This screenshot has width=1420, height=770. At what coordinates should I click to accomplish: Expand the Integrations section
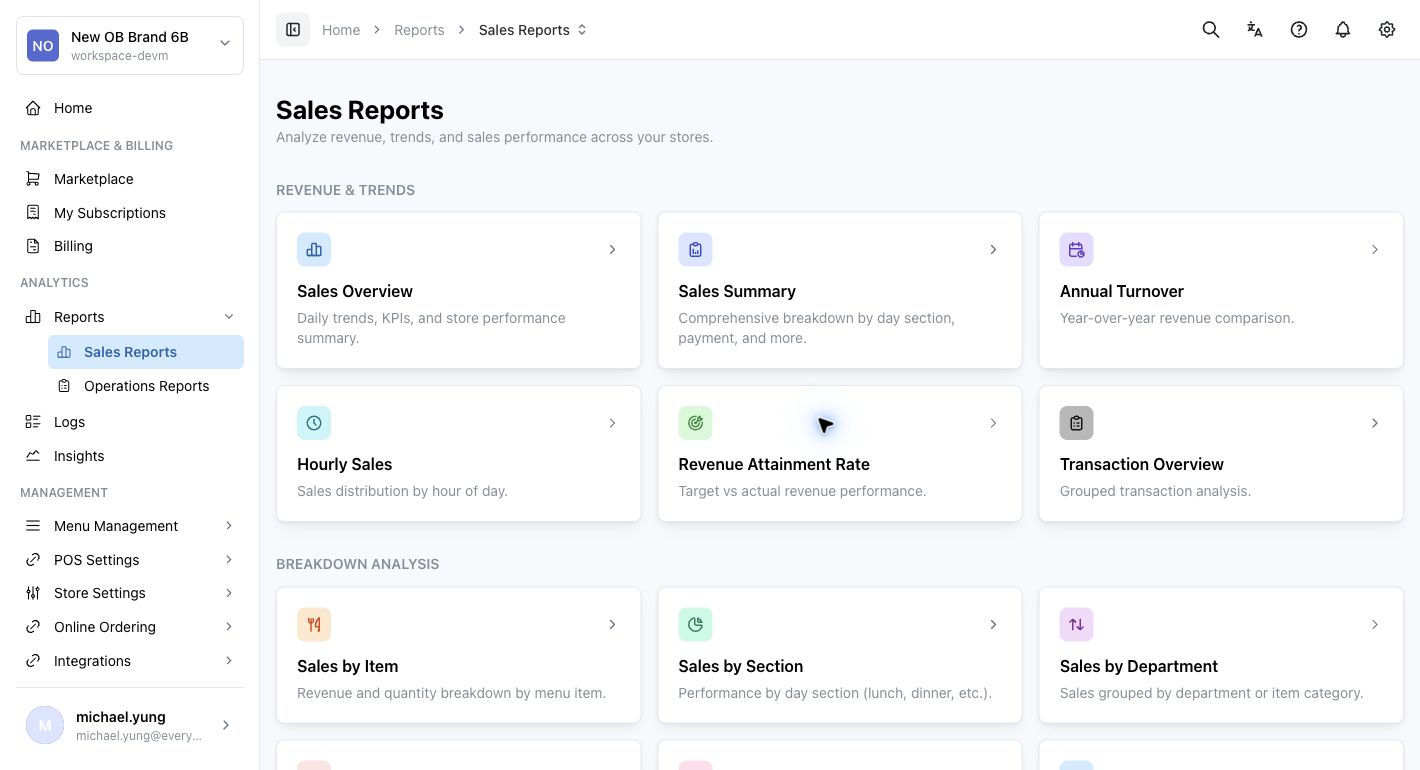(229, 661)
